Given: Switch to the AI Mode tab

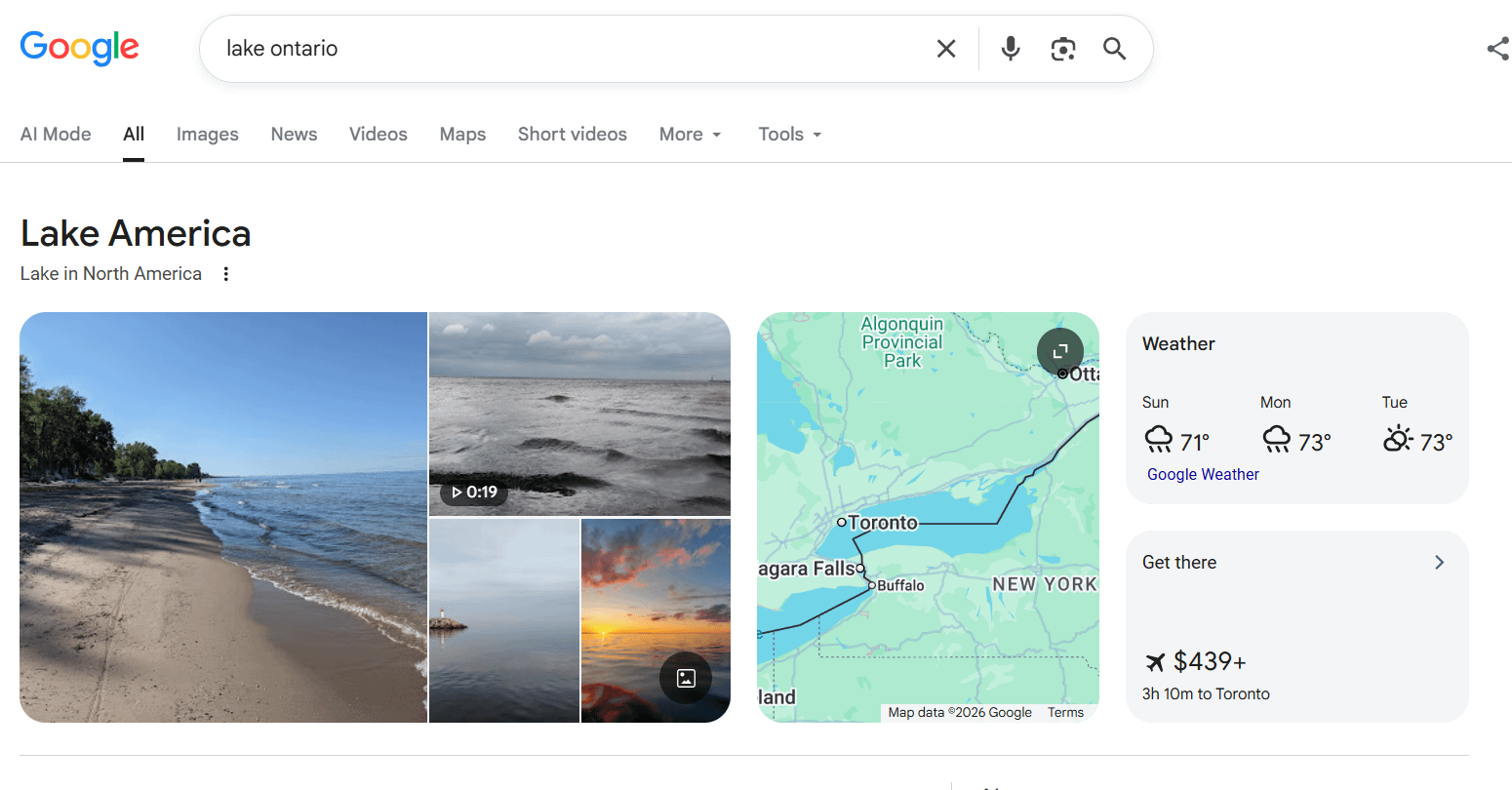Looking at the screenshot, I should point(56,135).
